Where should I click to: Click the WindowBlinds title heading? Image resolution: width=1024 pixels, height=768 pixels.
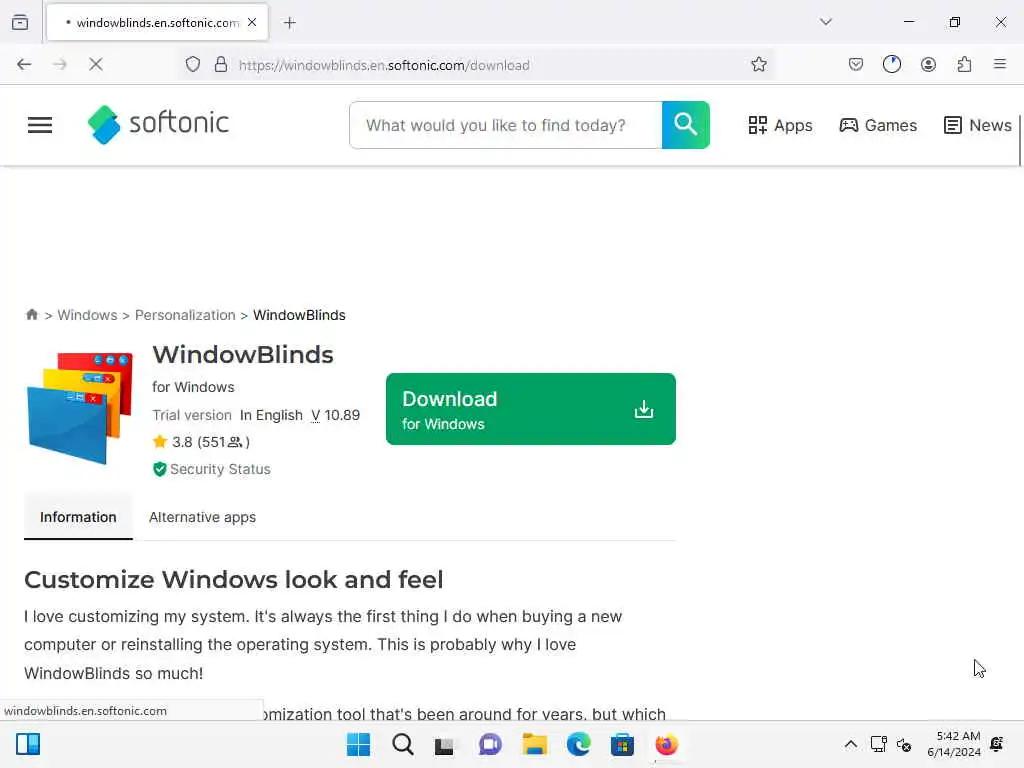243,355
